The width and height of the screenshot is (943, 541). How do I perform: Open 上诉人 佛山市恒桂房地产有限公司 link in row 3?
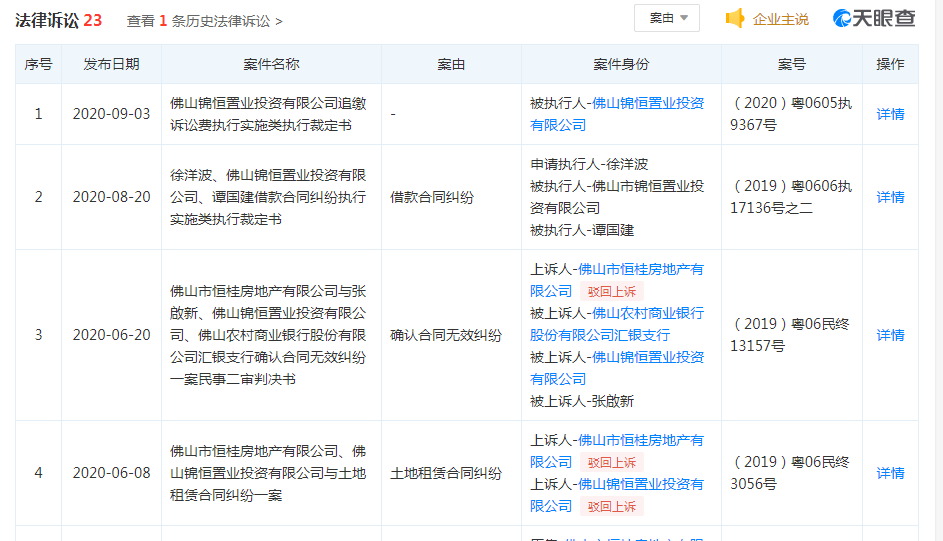[617, 280]
